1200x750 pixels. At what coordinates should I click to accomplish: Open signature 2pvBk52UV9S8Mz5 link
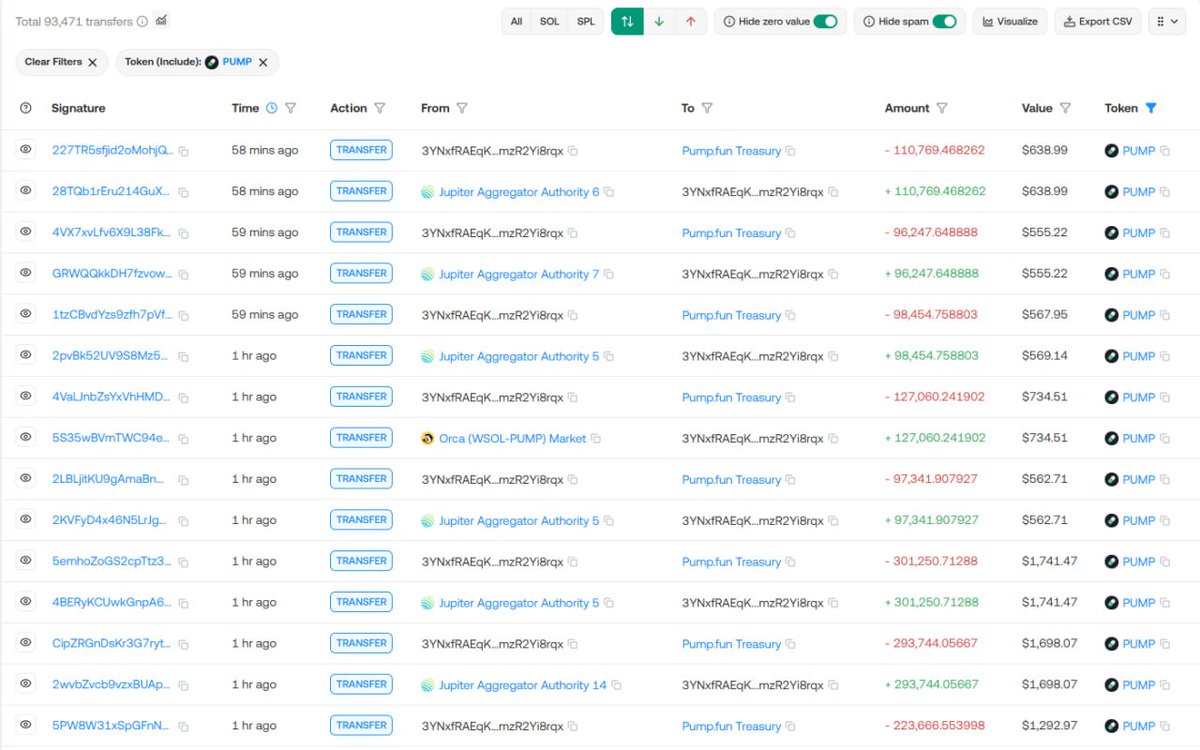click(112, 356)
